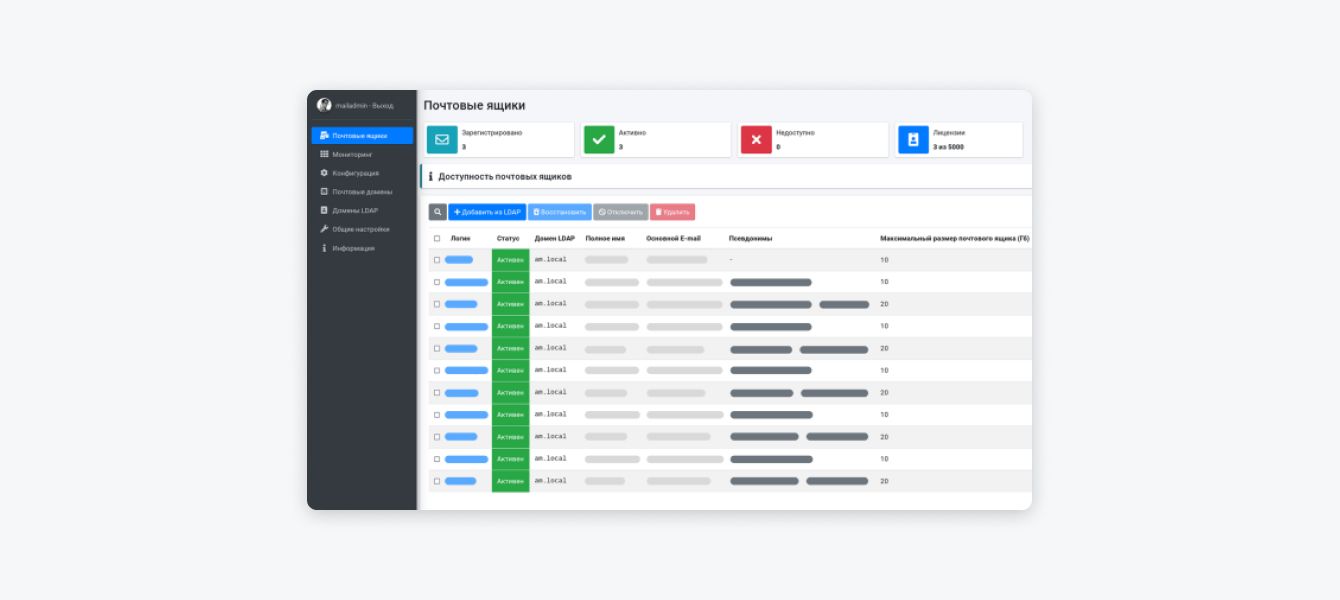Screen dimensions: 1340x600
Task: Click the mailadmin user avatar
Action: (324, 105)
